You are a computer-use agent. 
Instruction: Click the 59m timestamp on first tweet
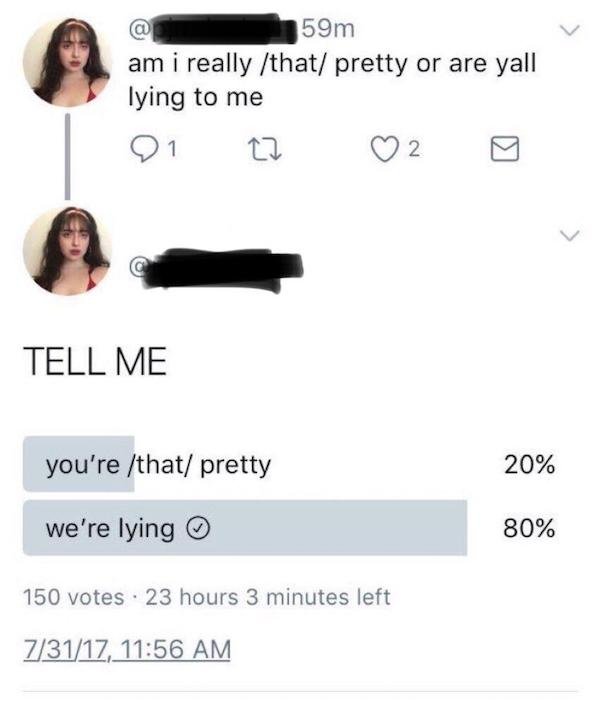pos(328,29)
